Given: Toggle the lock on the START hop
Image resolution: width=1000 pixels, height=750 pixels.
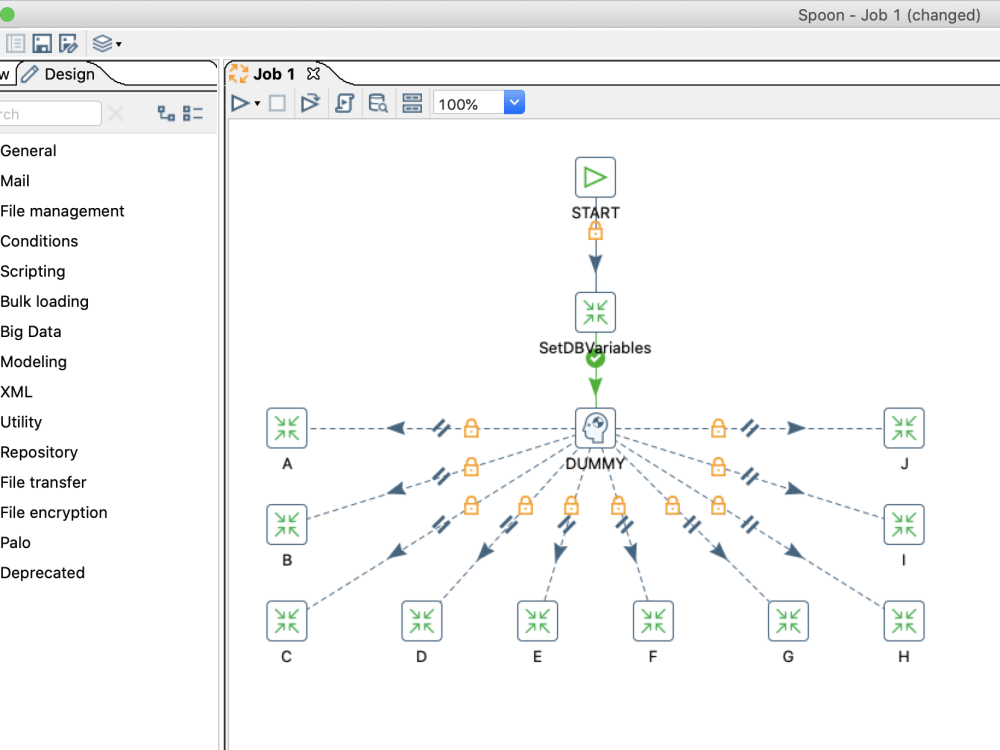Looking at the screenshot, I should (x=595, y=230).
